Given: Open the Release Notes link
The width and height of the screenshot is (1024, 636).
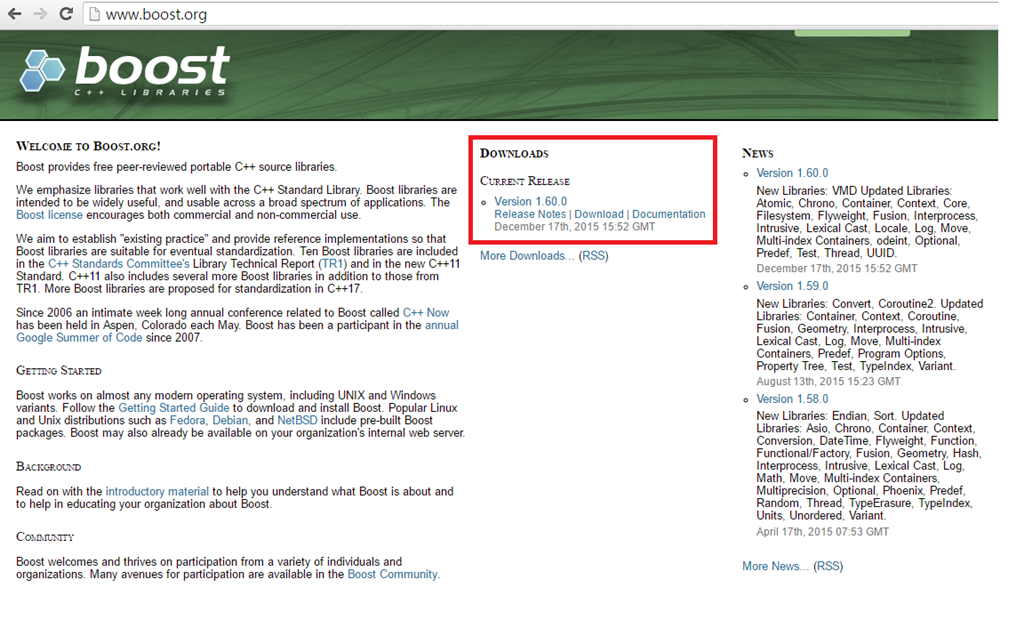Looking at the screenshot, I should (x=530, y=214).
